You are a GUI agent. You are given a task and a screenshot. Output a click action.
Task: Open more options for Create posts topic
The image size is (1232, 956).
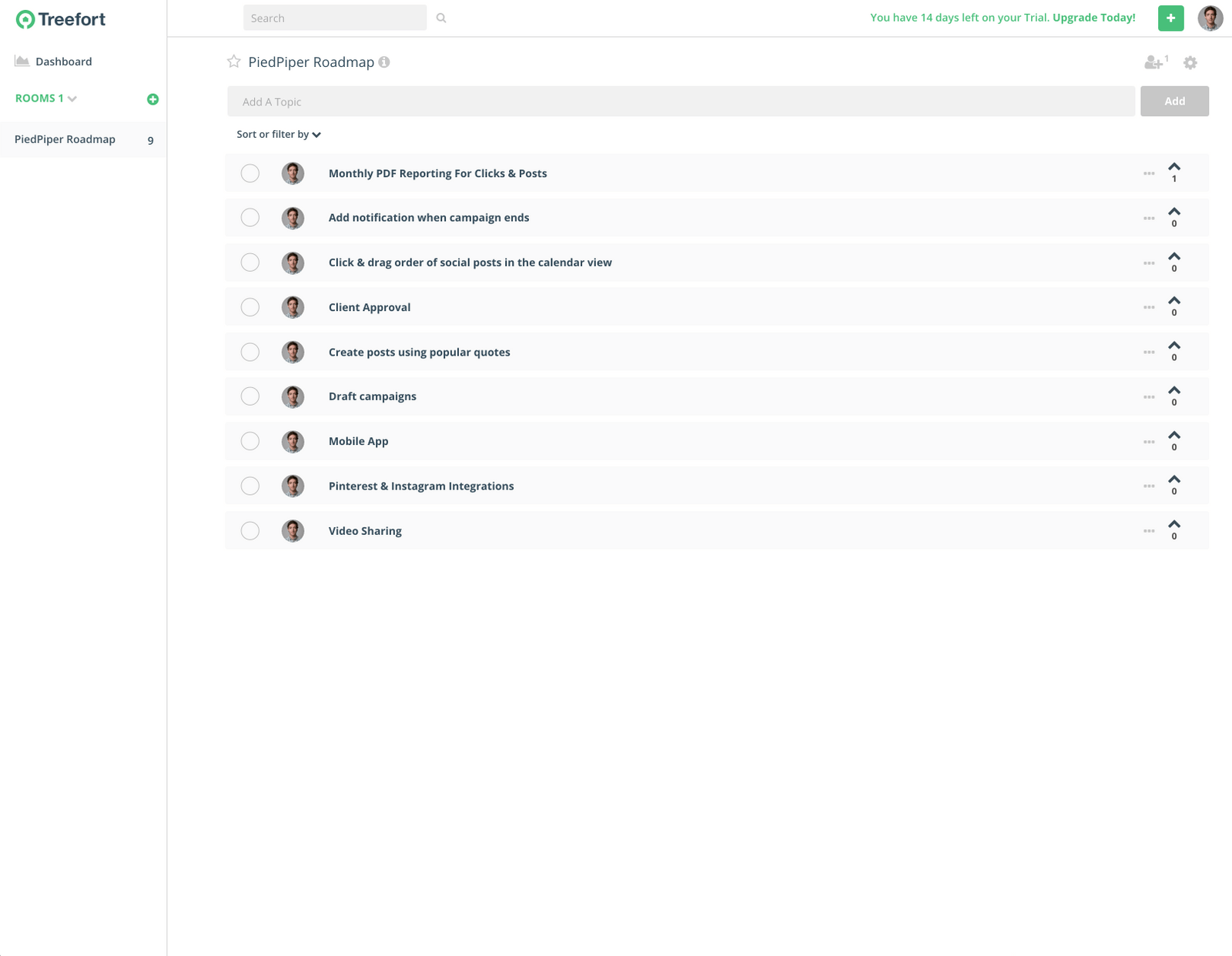(1149, 353)
